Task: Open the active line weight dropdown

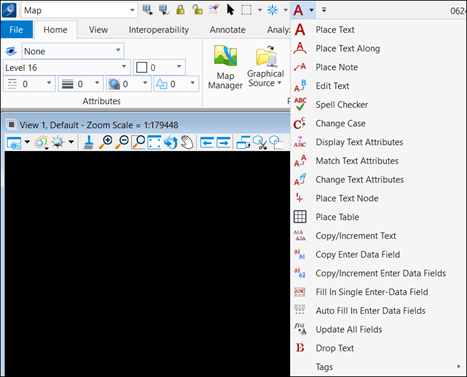Action: point(80,84)
